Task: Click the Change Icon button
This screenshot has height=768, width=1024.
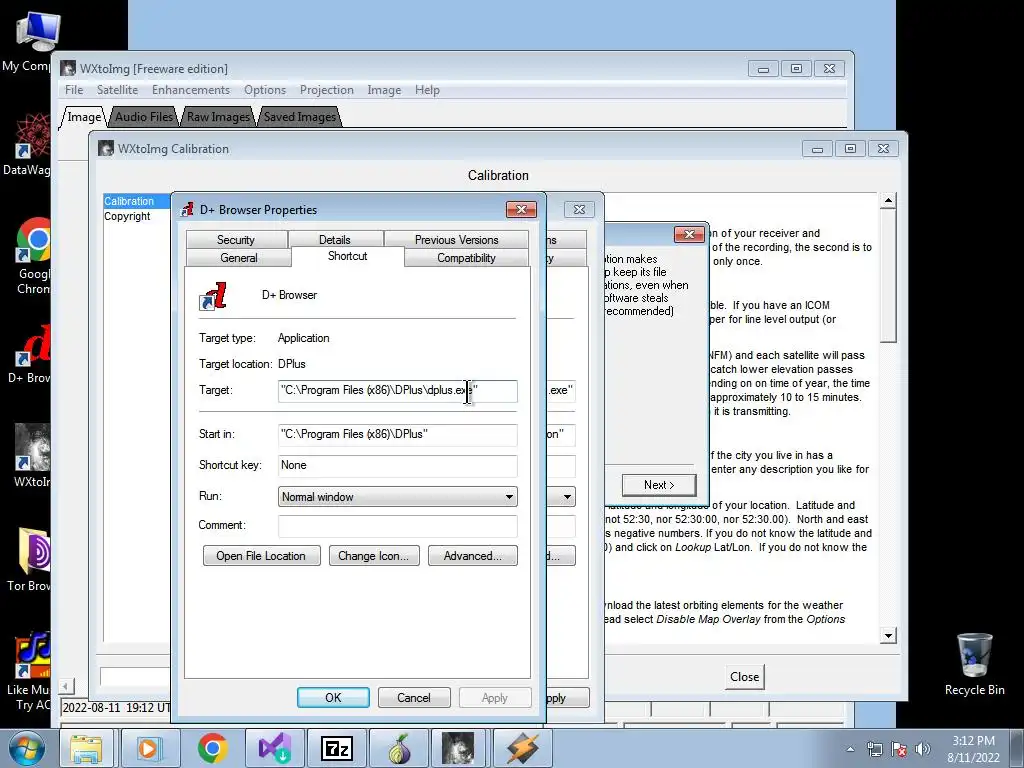Action: [x=374, y=556]
